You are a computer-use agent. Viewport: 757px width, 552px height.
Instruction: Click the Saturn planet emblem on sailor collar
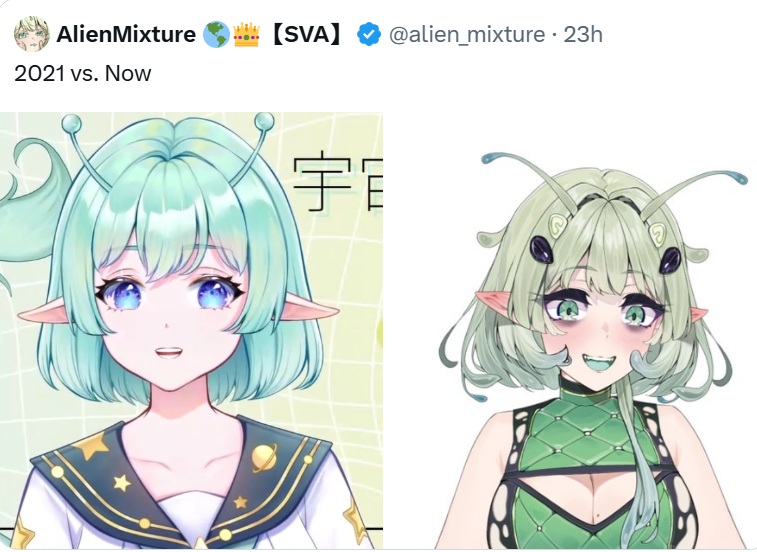265,458
